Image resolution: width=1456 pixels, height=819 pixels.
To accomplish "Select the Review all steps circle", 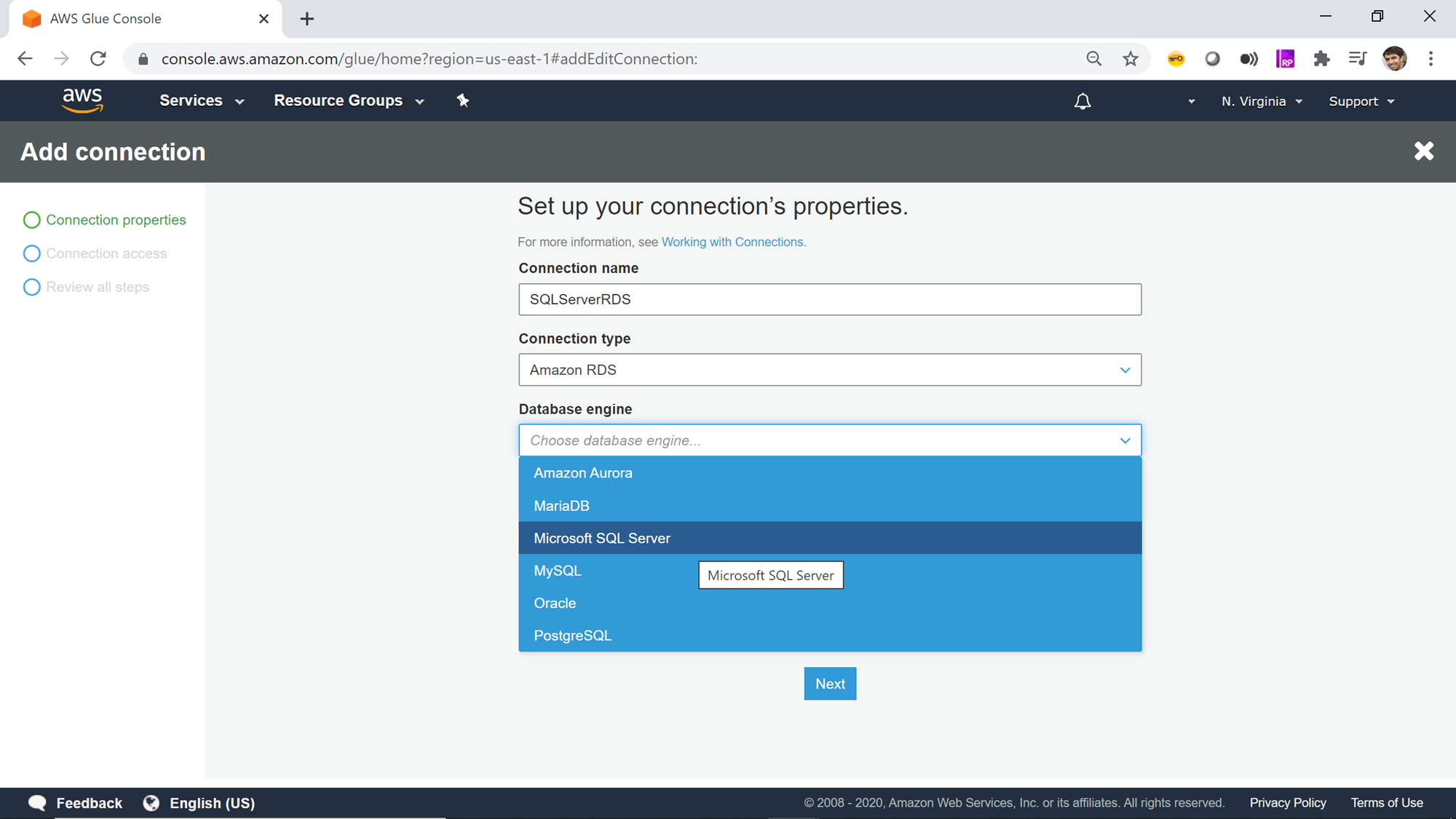I will tap(31, 287).
